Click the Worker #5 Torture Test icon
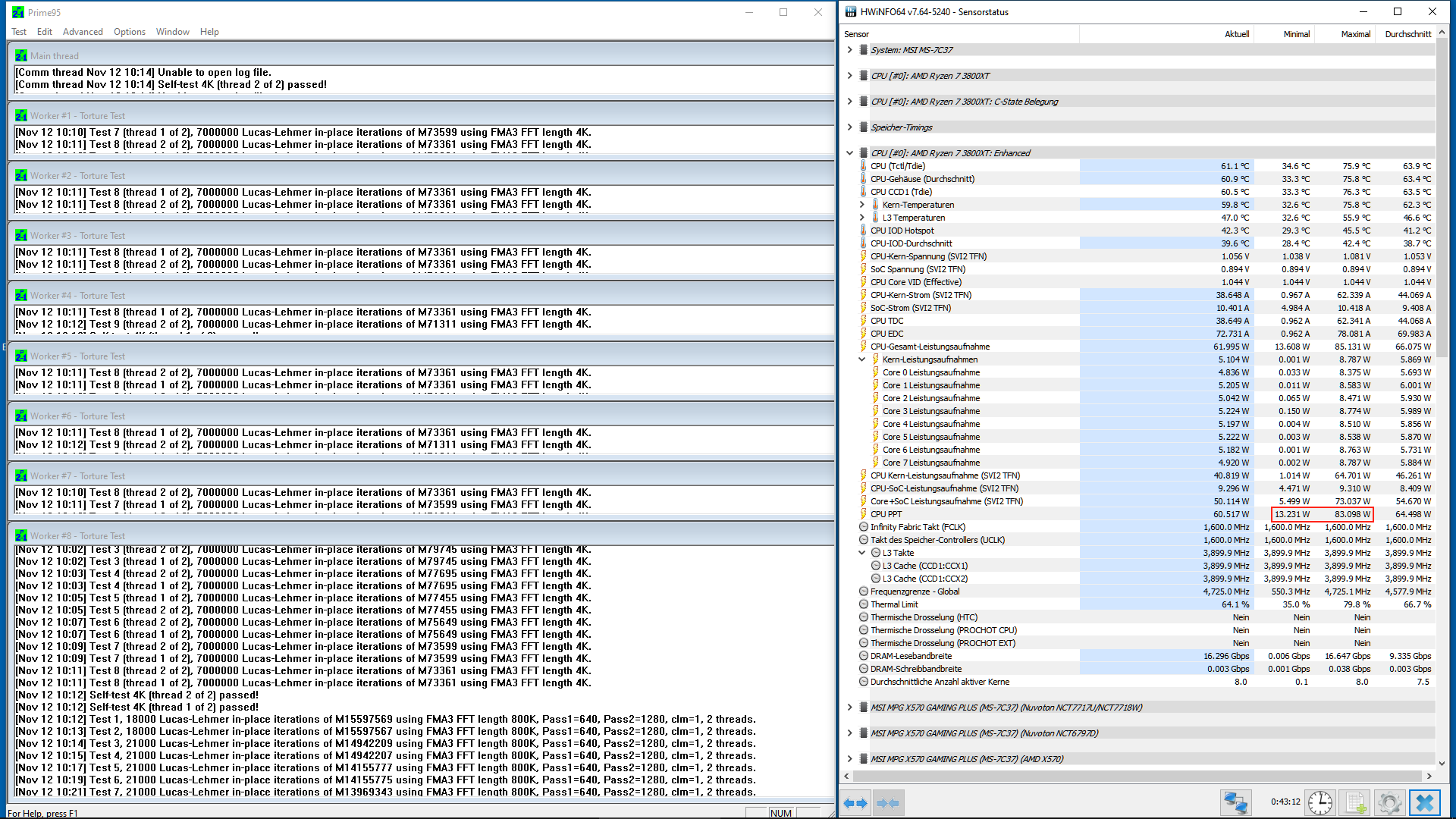1456x819 pixels. [x=20, y=356]
